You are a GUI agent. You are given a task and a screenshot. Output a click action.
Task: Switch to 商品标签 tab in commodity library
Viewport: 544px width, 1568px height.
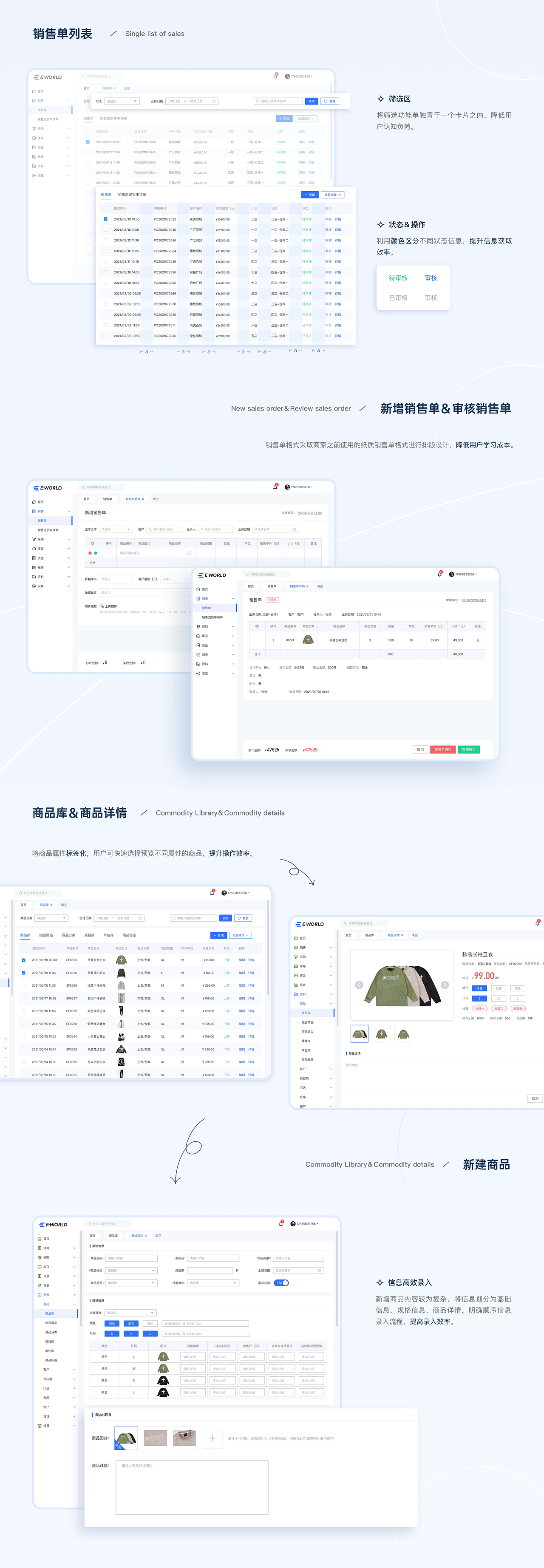coord(129,935)
